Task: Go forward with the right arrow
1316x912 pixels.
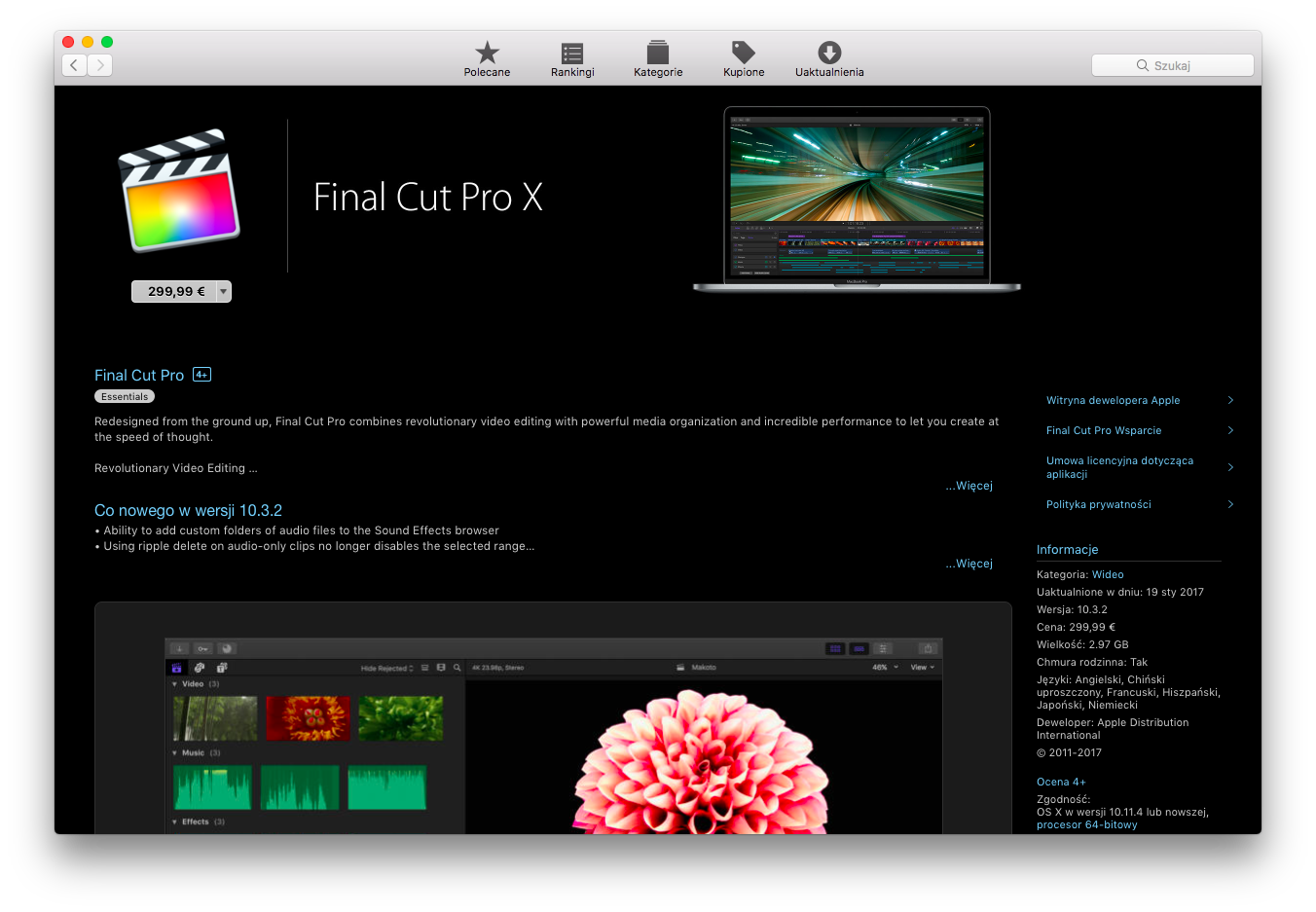Action: click(100, 65)
